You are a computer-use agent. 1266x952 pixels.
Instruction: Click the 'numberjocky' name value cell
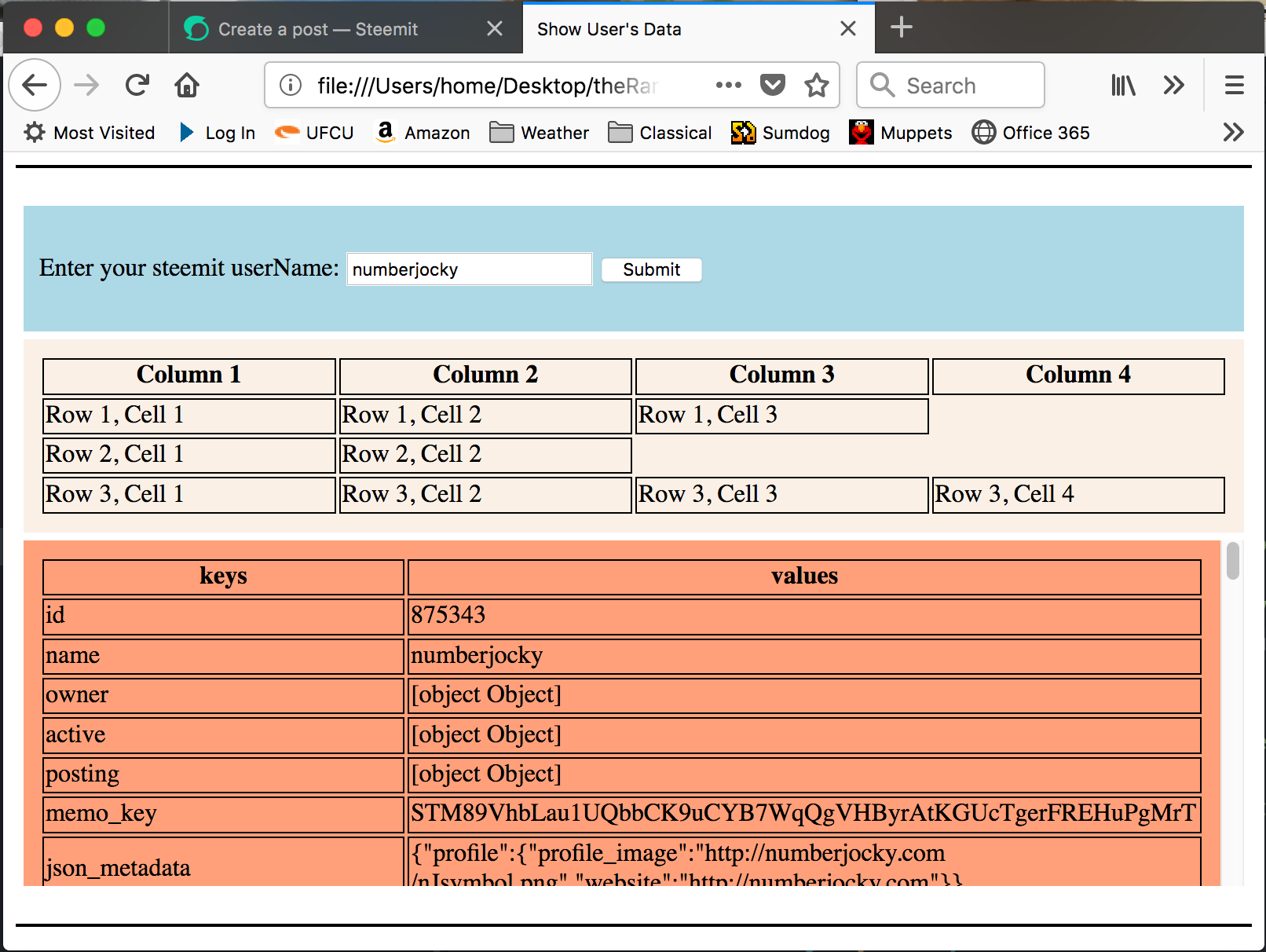[x=804, y=657]
